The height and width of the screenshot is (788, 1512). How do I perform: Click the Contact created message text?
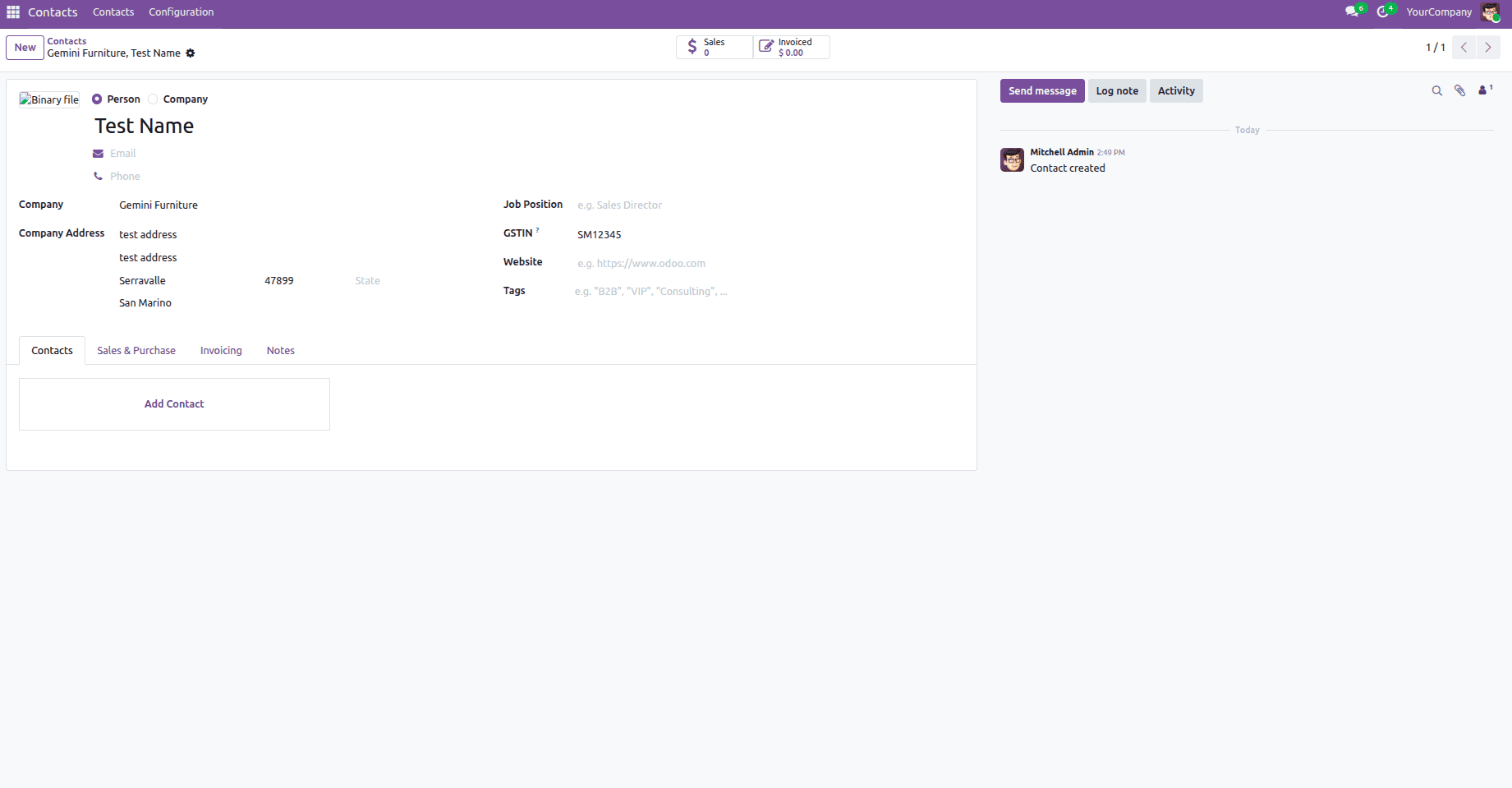click(1068, 168)
